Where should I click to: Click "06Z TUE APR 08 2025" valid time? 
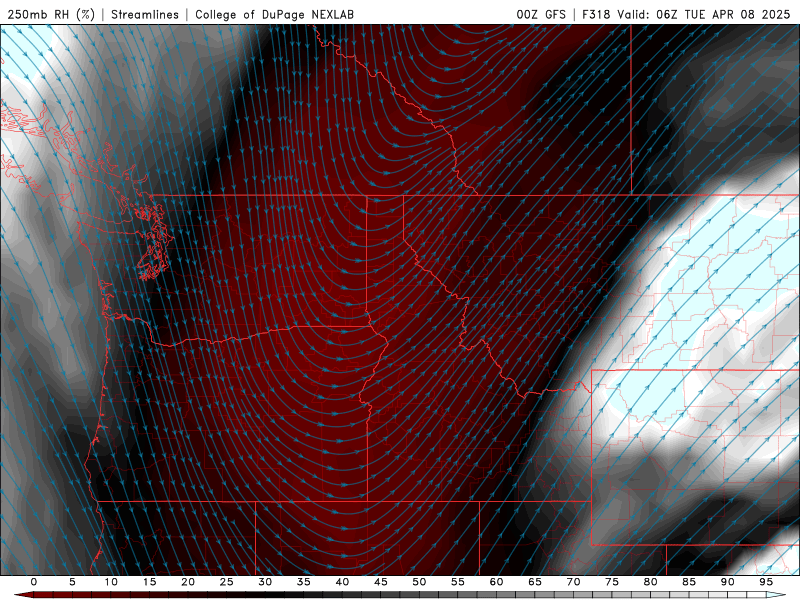tap(723, 14)
